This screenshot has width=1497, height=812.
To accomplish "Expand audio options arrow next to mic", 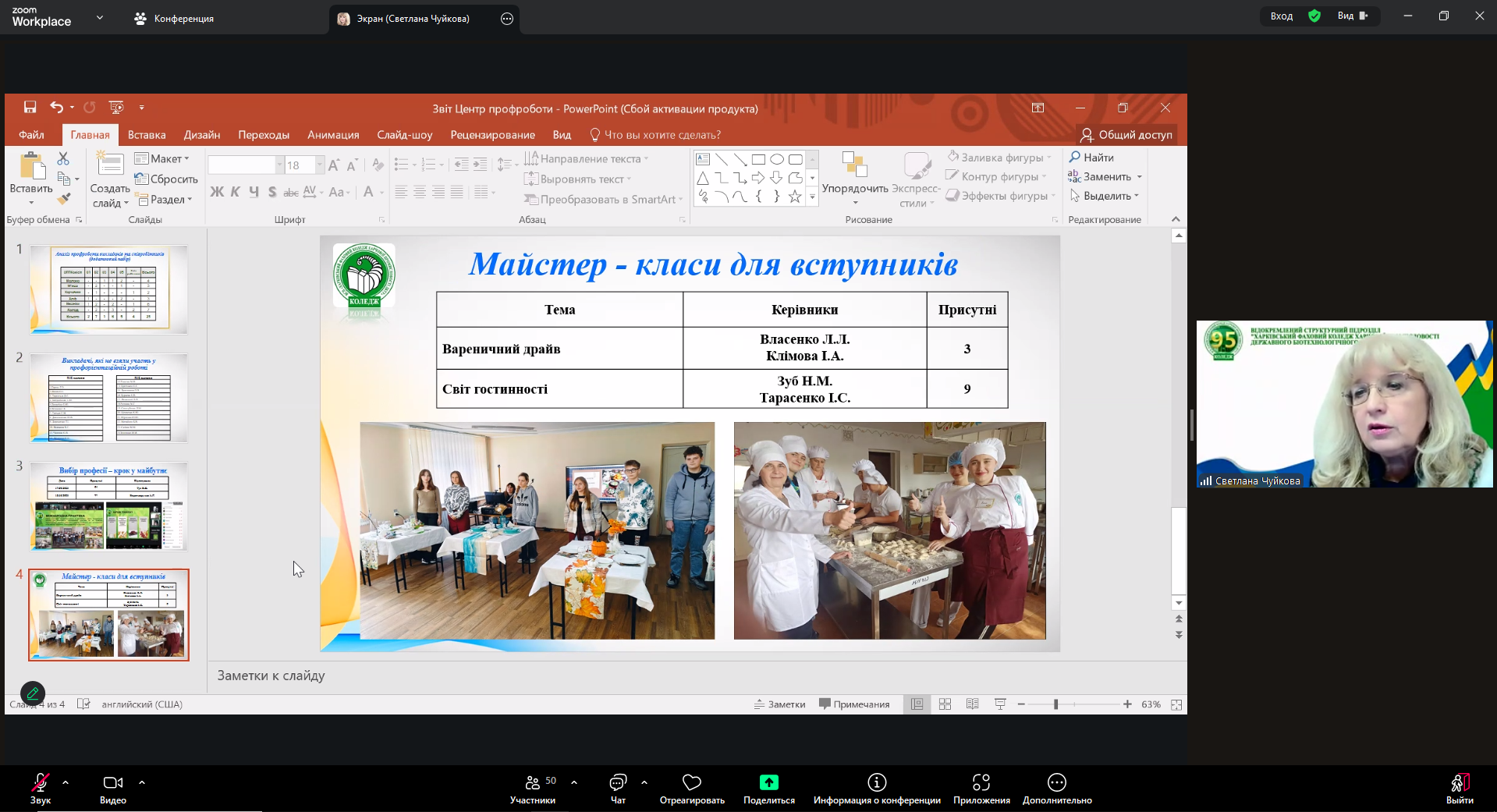I will click(66, 782).
